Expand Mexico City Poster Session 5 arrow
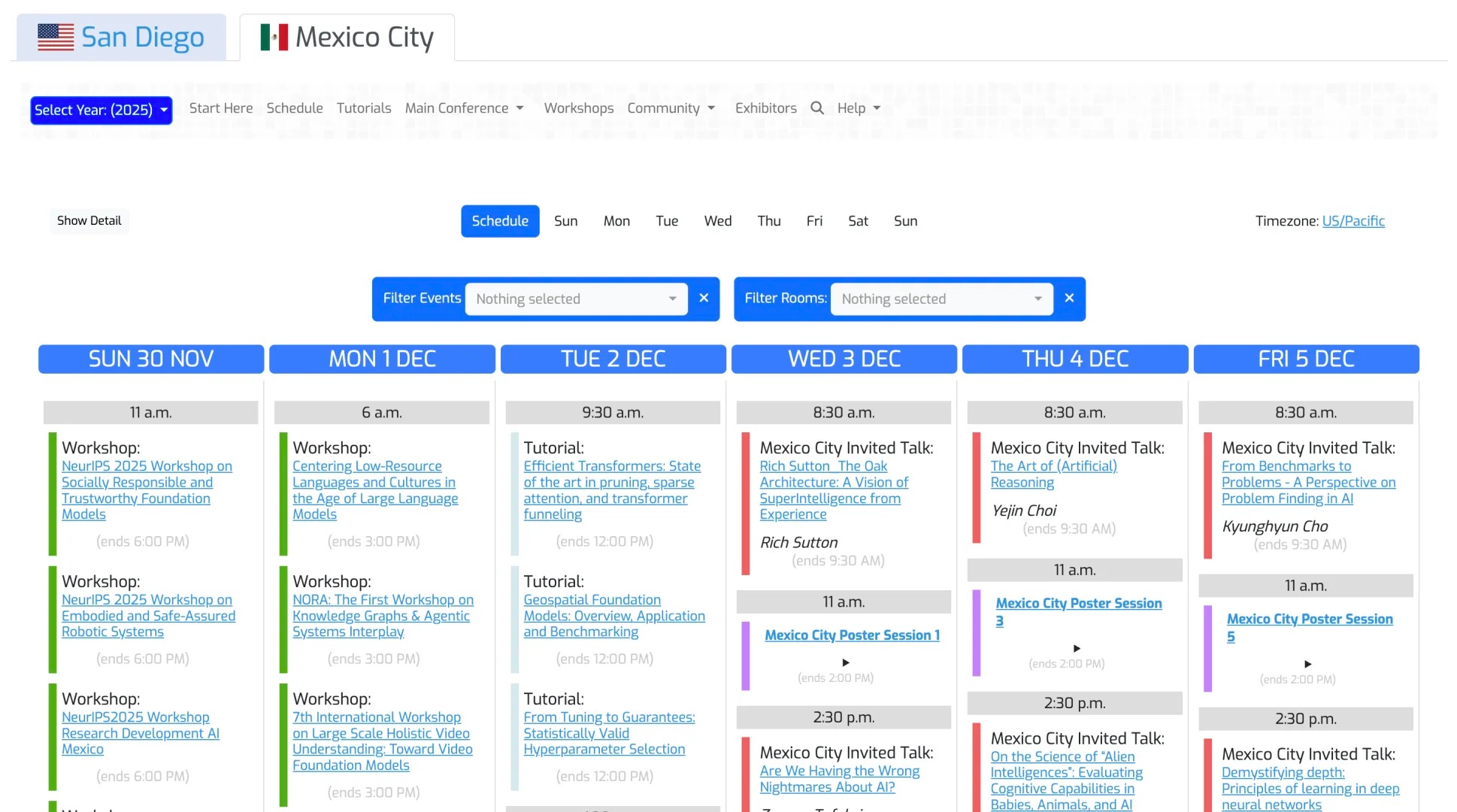This screenshot has width=1457, height=812. [x=1307, y=664]
